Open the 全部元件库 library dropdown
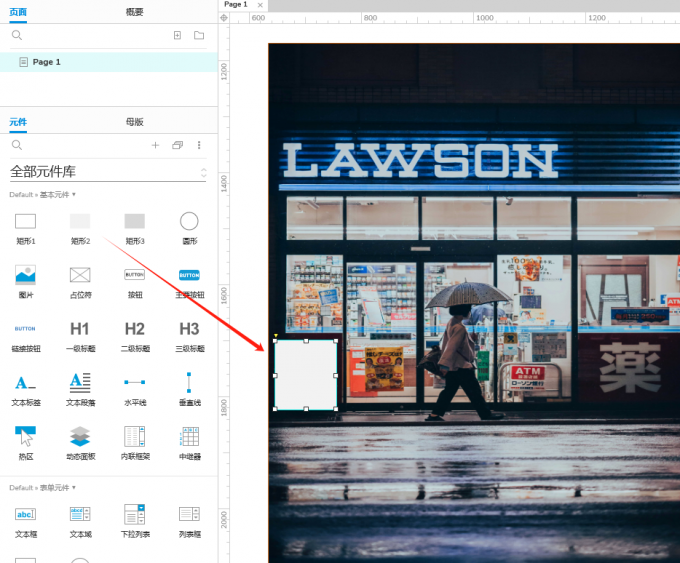 108,171
